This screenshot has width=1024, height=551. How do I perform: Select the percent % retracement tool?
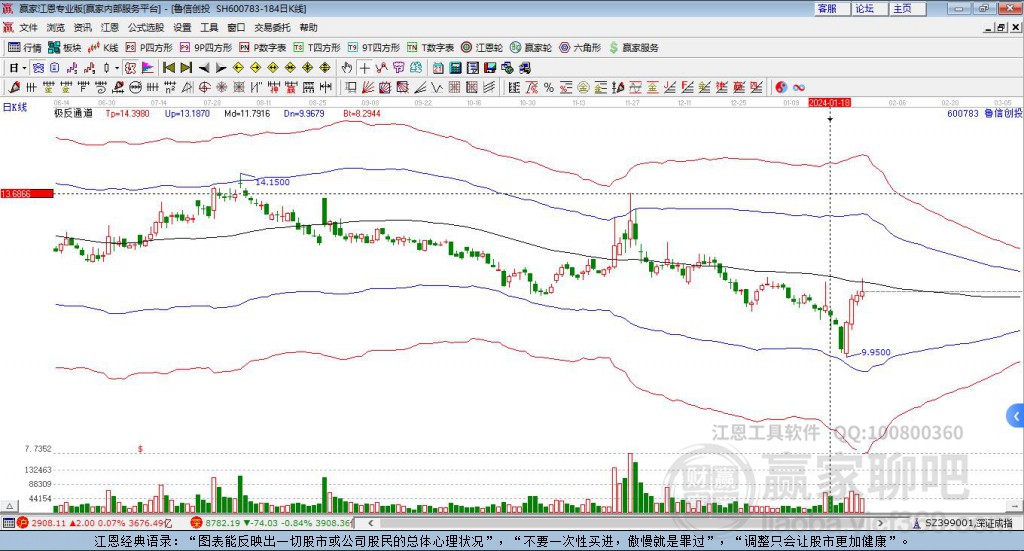pos(549,87)
